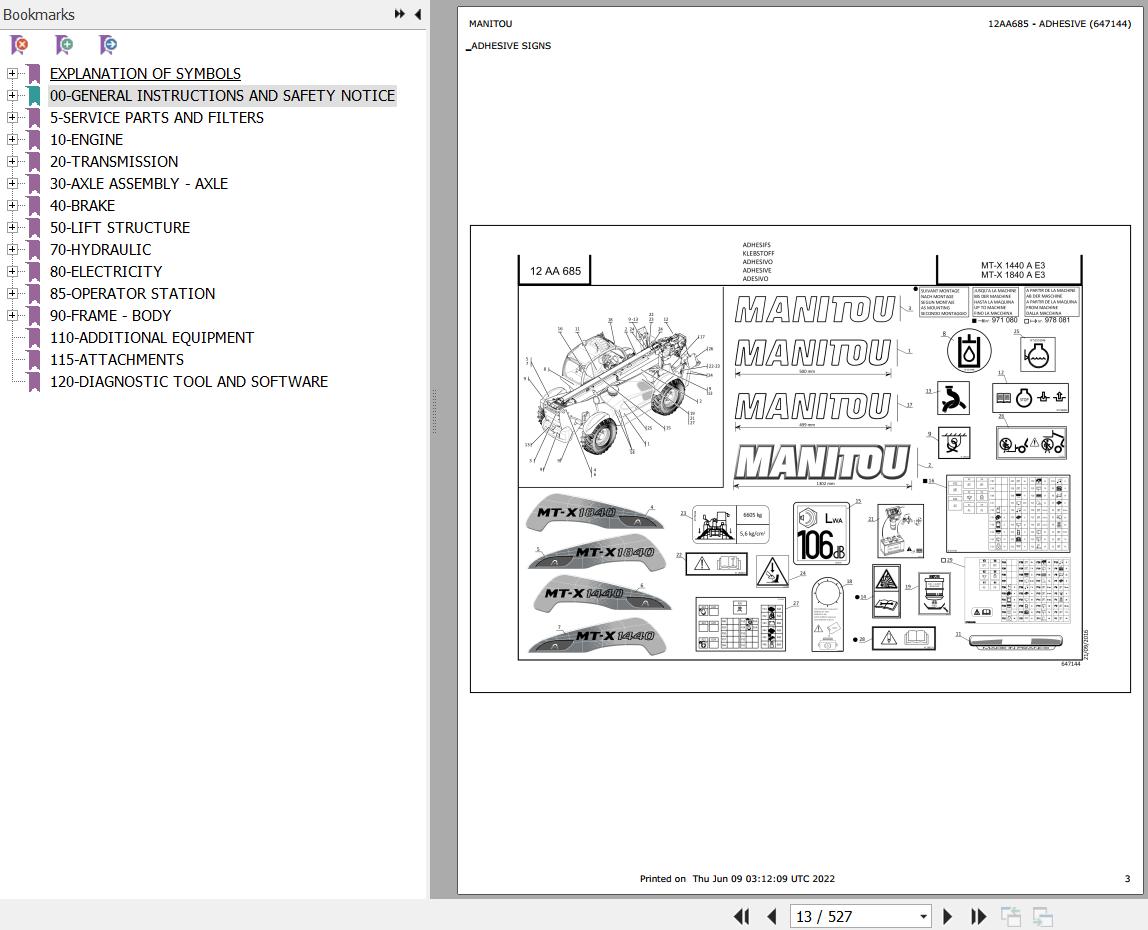Click the 106 dB noise level sticker
The image size is (1148, 930).
pos(821,534)
